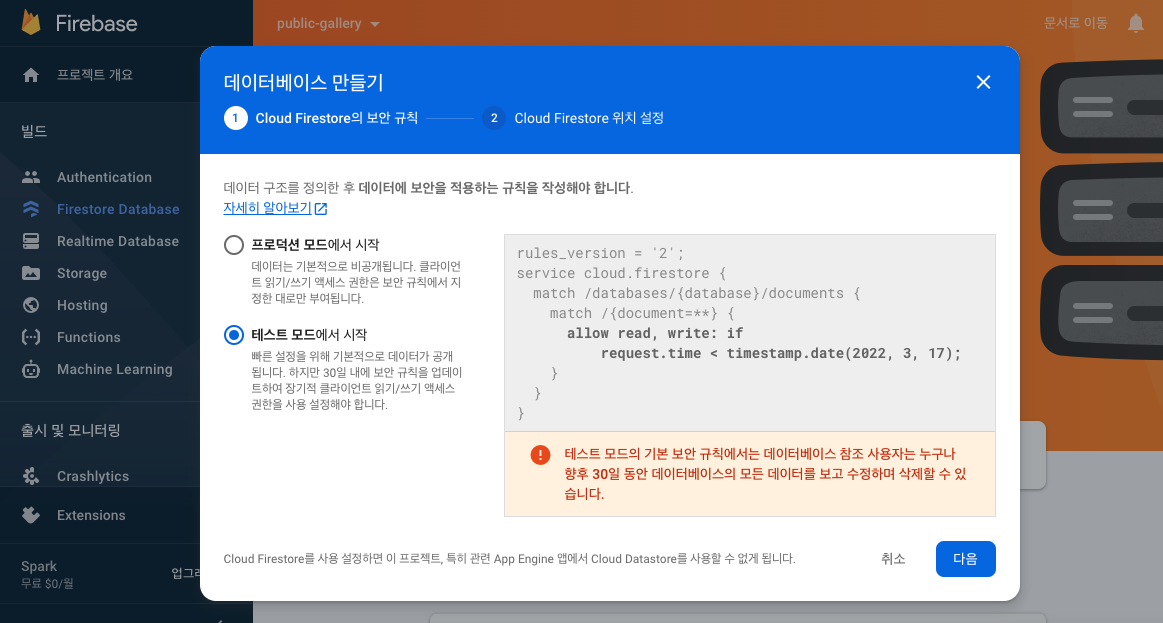This screenshot has height=623, width=1163.
Task: Click the 취소 button
Action: [893, 558]
